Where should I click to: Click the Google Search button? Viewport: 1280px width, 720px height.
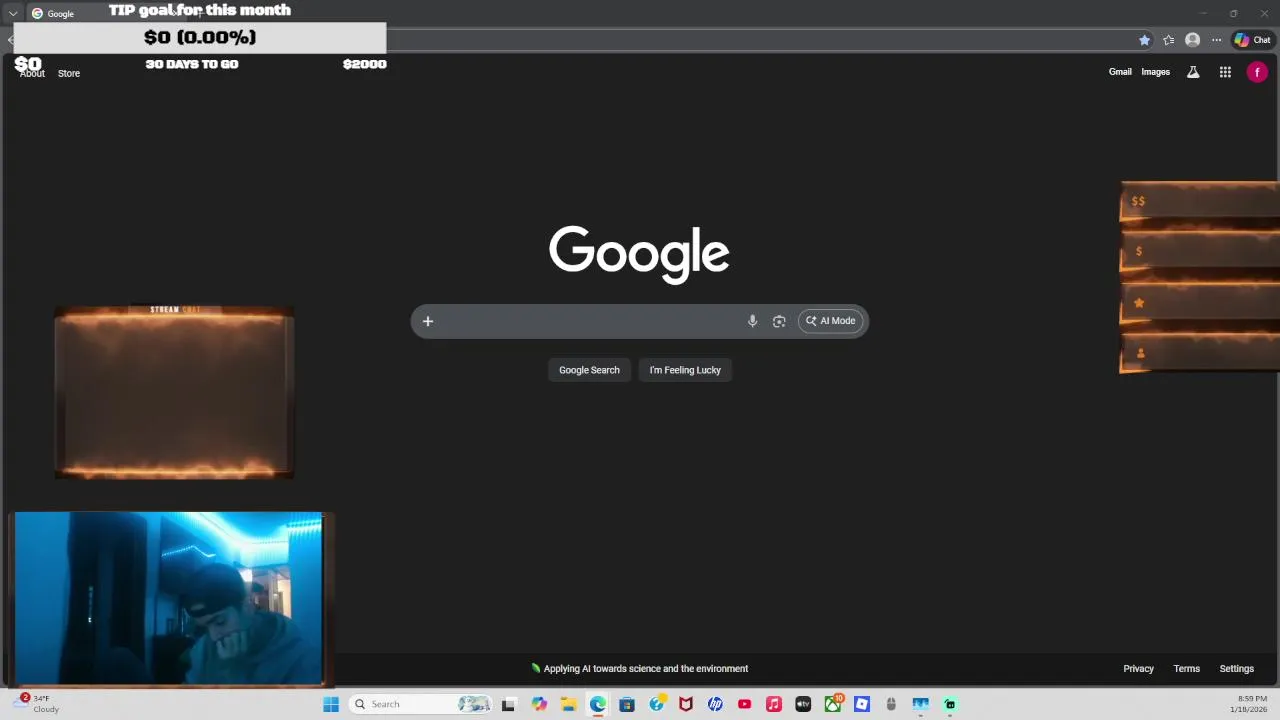click(589, 370)
